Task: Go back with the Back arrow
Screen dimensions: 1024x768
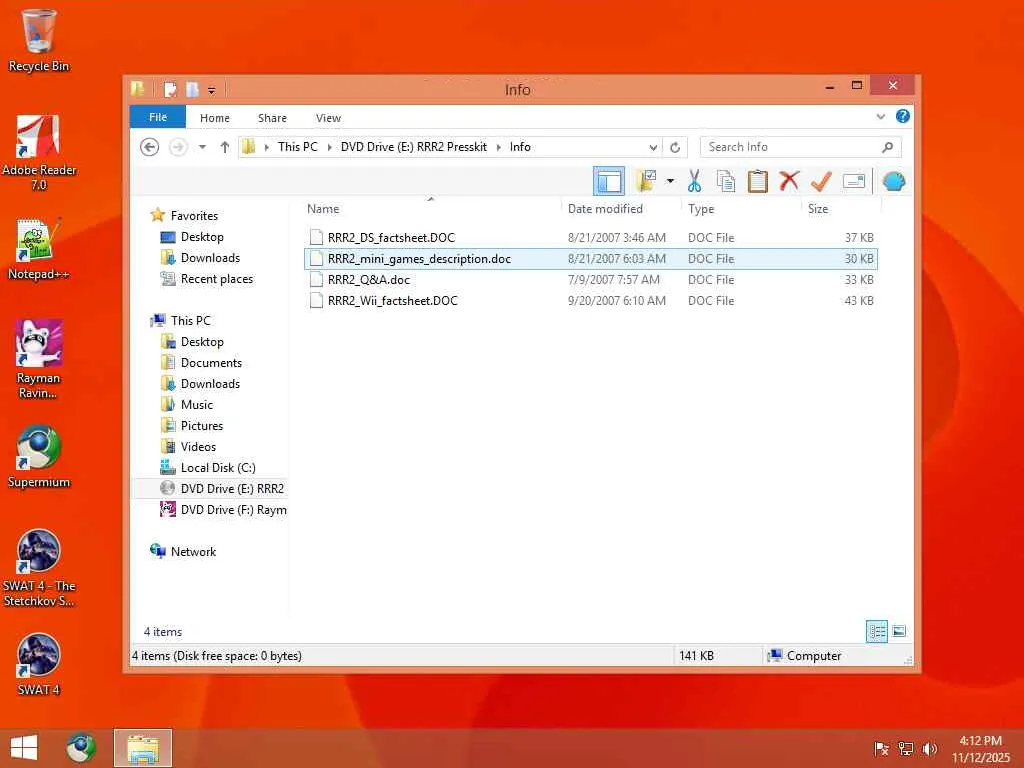Action: [x=150, y=147]
